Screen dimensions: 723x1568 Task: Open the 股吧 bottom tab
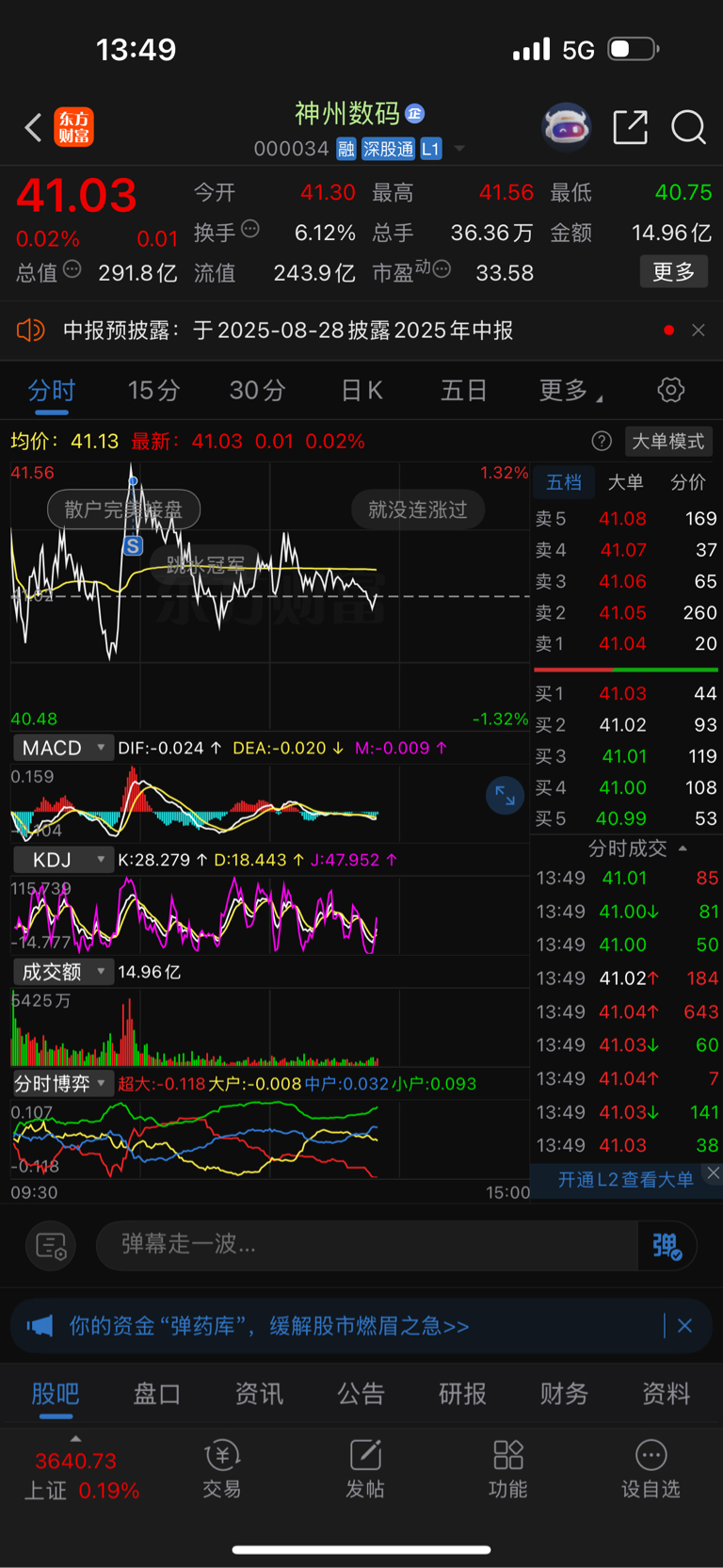[x=56, y=1394]
